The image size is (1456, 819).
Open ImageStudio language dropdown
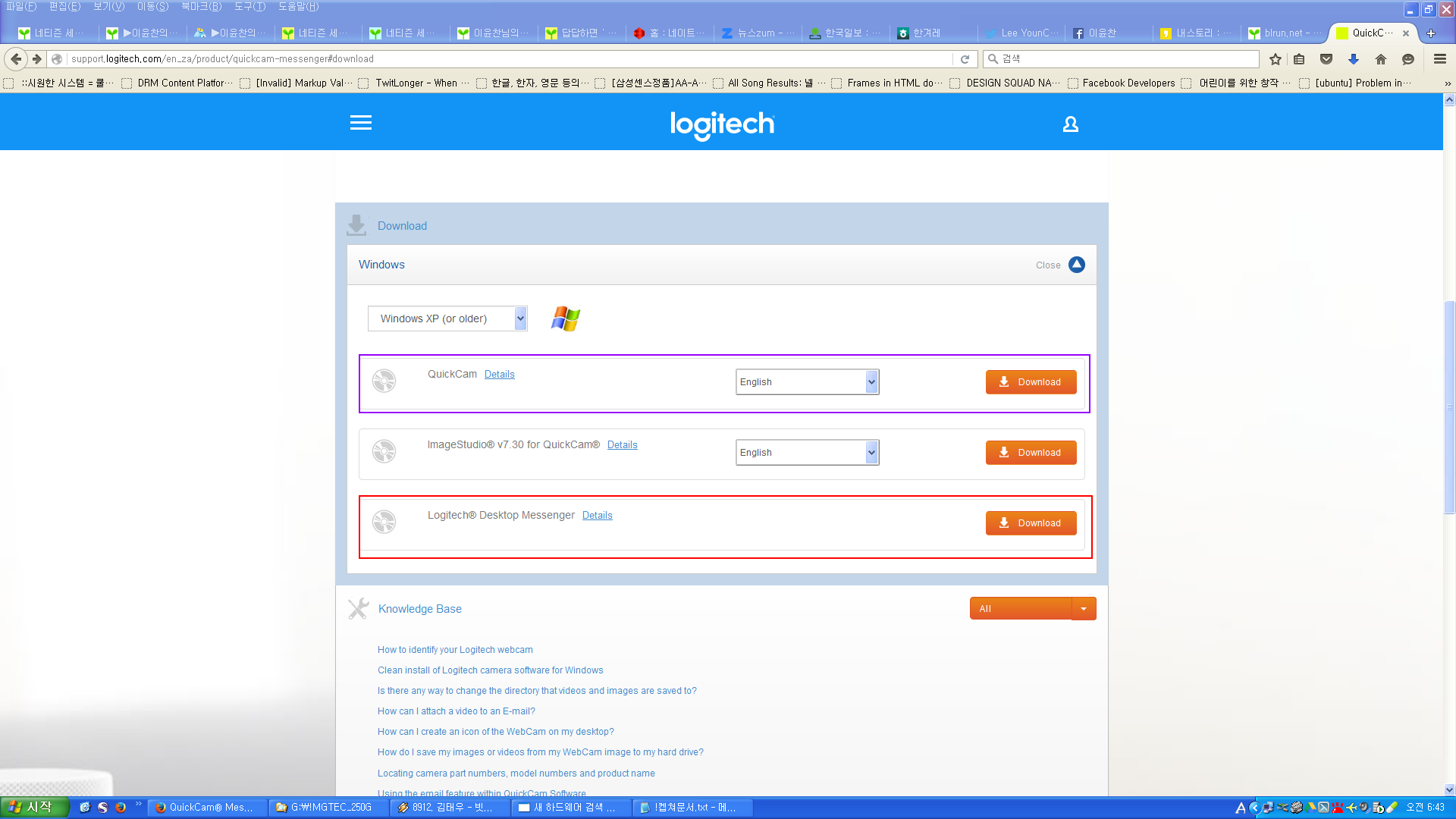(x=807, y=453)
